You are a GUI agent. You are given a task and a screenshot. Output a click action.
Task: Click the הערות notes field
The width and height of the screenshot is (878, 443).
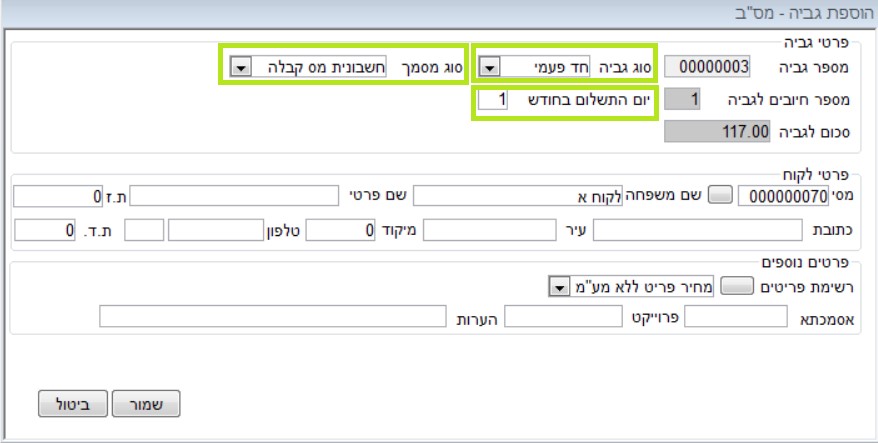tap(273, 316)
